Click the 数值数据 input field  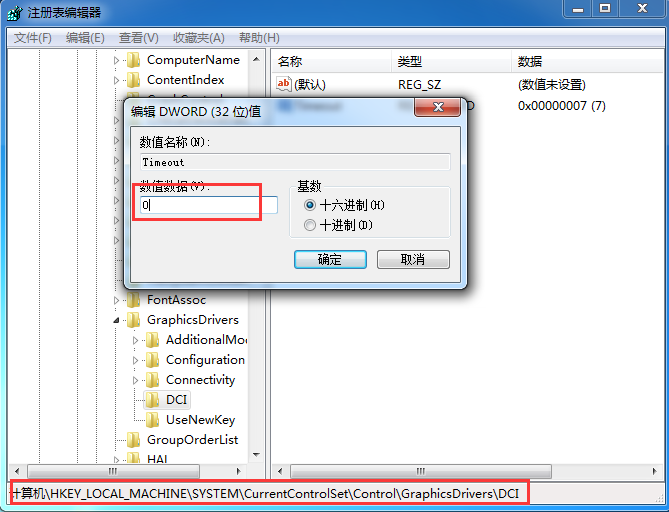(209, 205)
